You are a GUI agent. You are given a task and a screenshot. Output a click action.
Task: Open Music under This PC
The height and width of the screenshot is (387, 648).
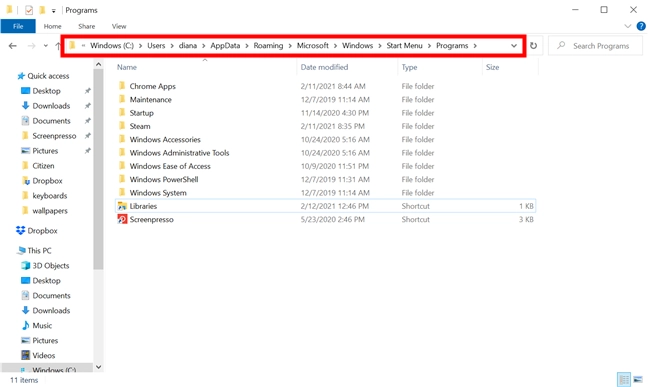click(x=42, y=325)
